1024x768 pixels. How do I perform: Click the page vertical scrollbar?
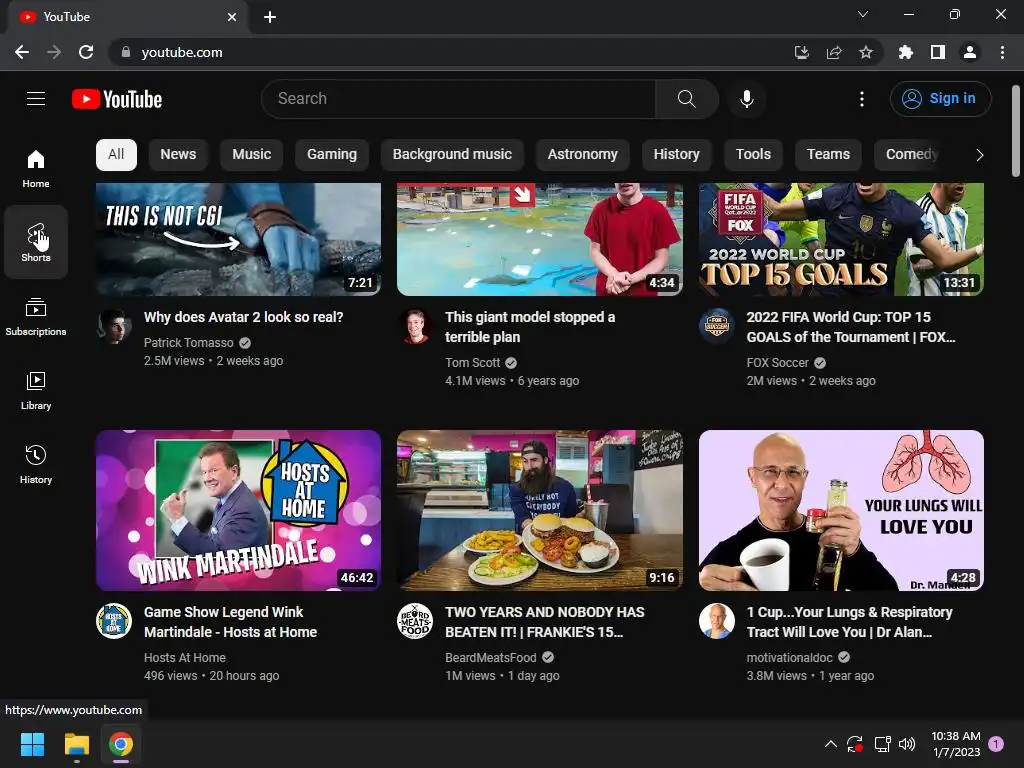tap(1016, 131)
